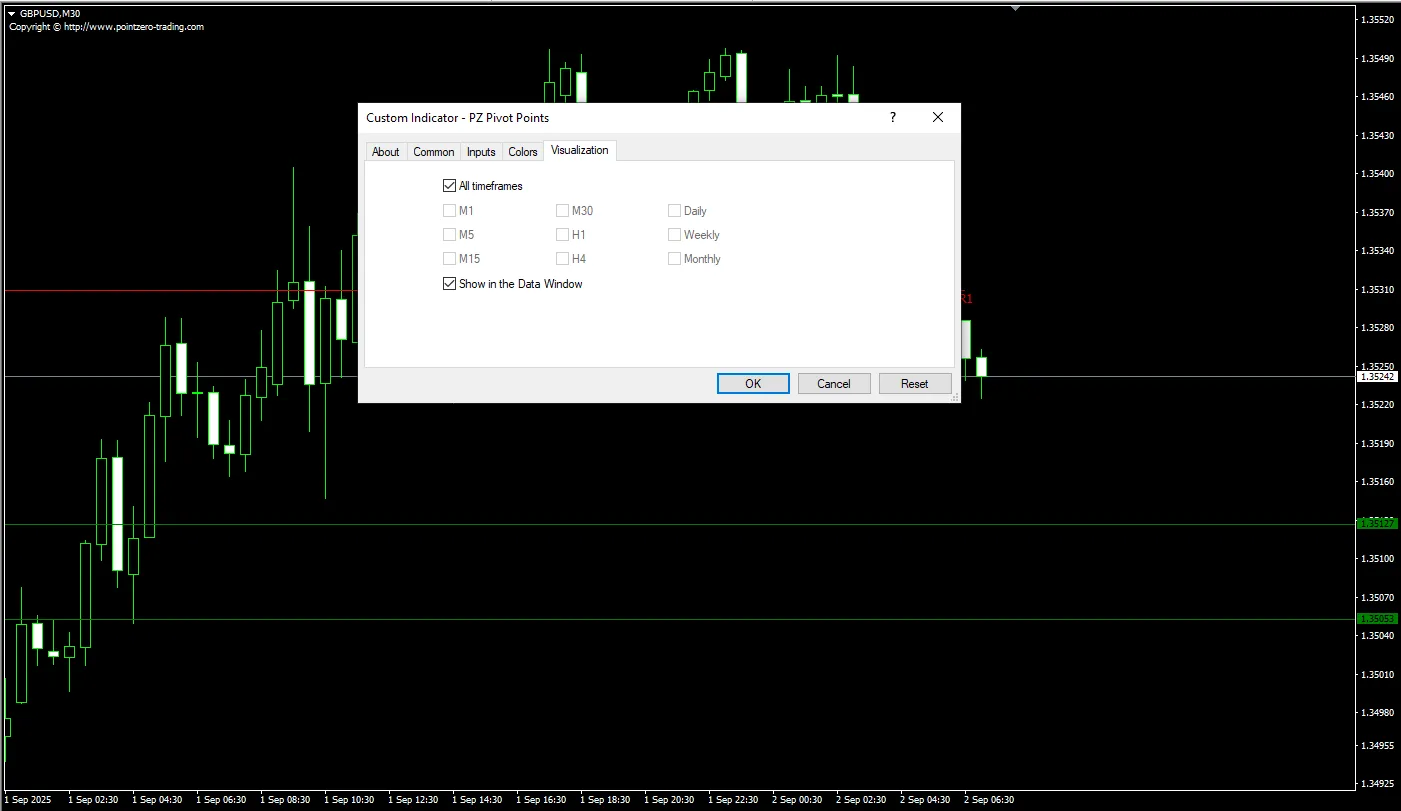Switch to the About tab
Screen dimensions: 1401x811
385,152
